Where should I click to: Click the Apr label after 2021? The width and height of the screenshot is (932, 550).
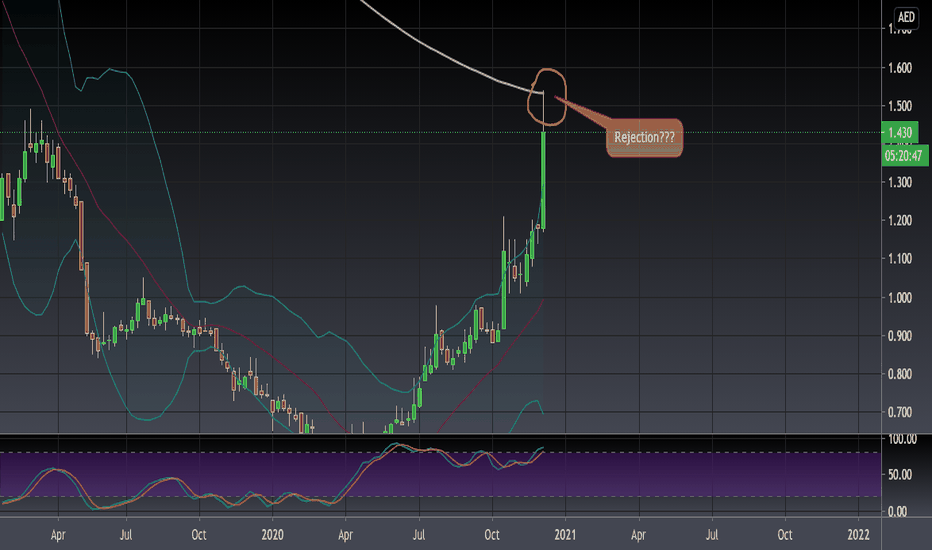(638, 535)
